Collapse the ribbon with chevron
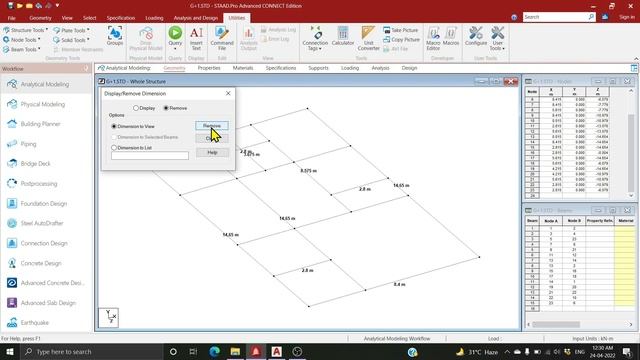640x360 pixels. point(636,59)
